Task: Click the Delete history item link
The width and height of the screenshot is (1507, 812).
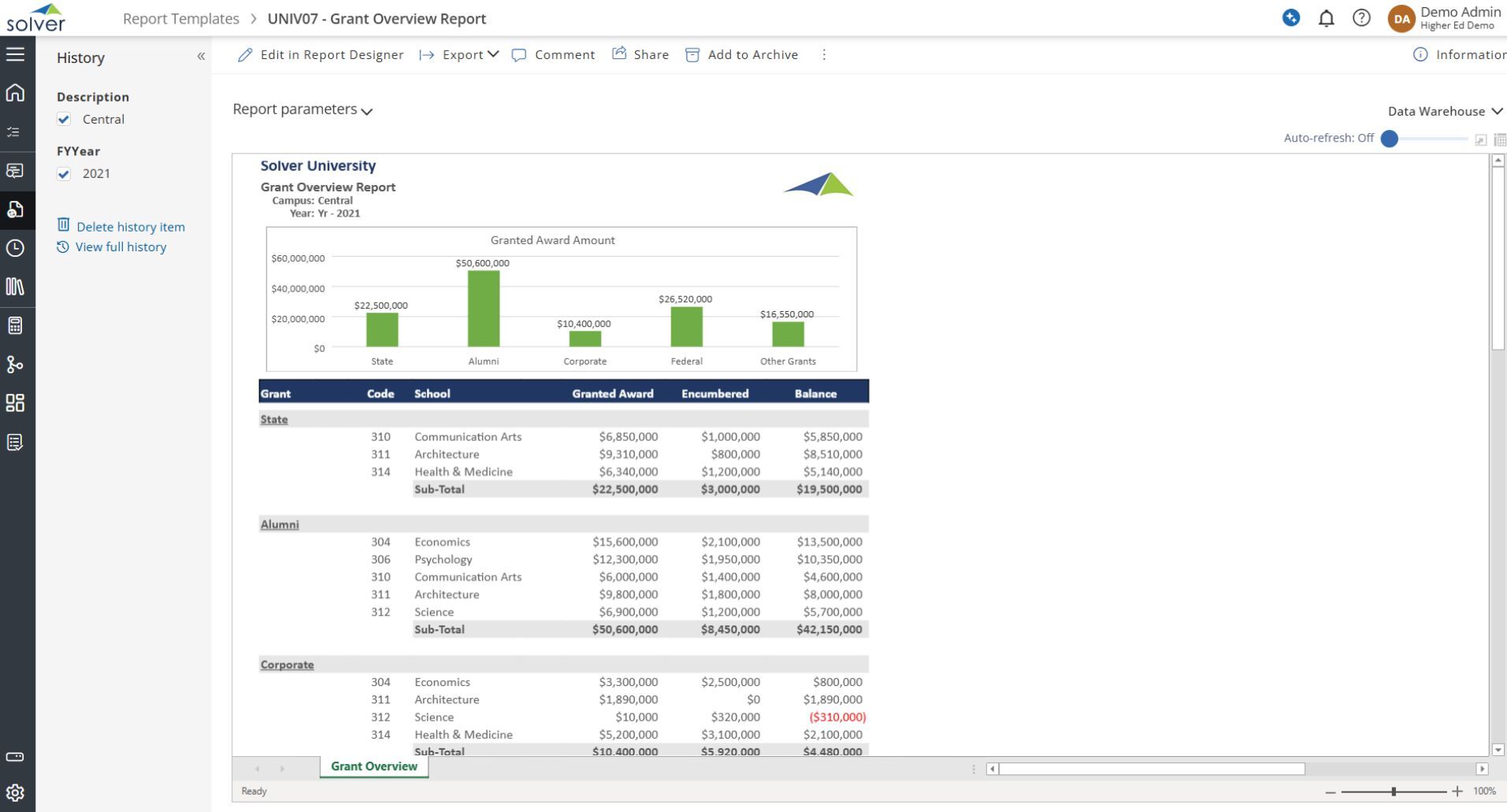Action: pyautogui.click(x=130, y=227)
